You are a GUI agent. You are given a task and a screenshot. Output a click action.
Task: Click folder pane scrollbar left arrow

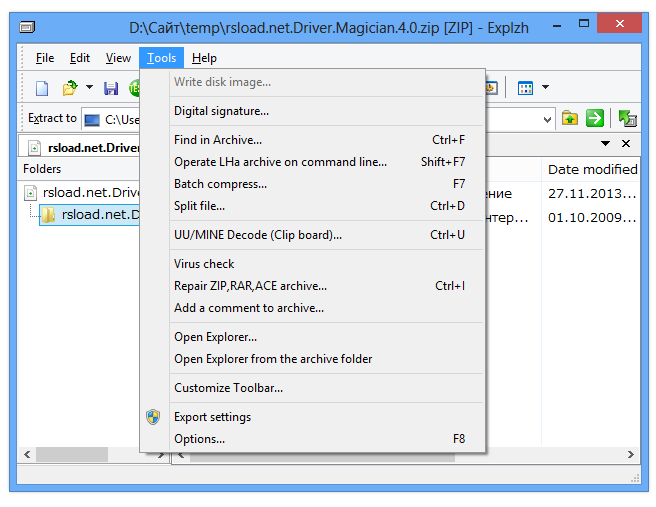point(27,455)
